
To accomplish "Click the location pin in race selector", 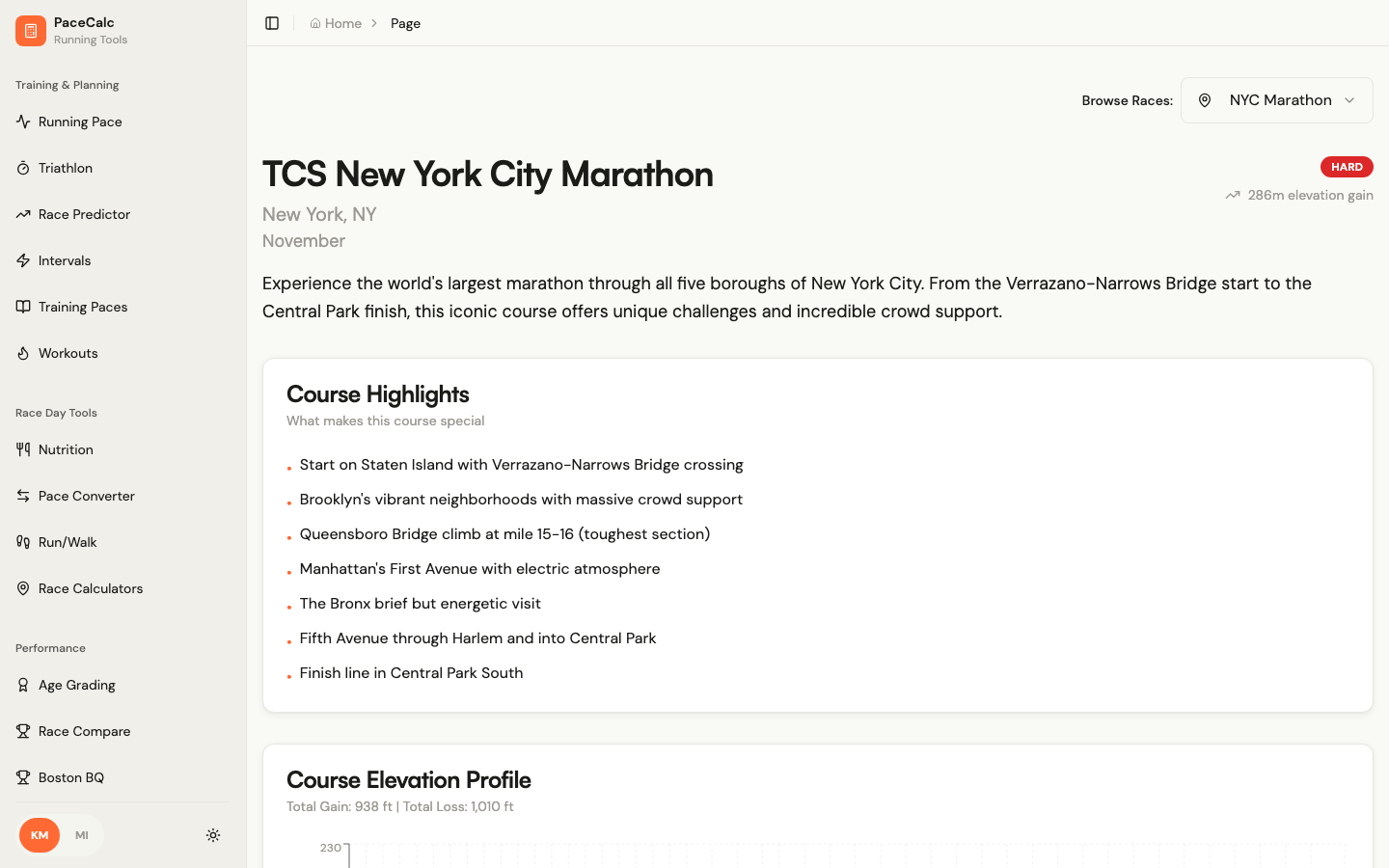I will coord(1205,100).
